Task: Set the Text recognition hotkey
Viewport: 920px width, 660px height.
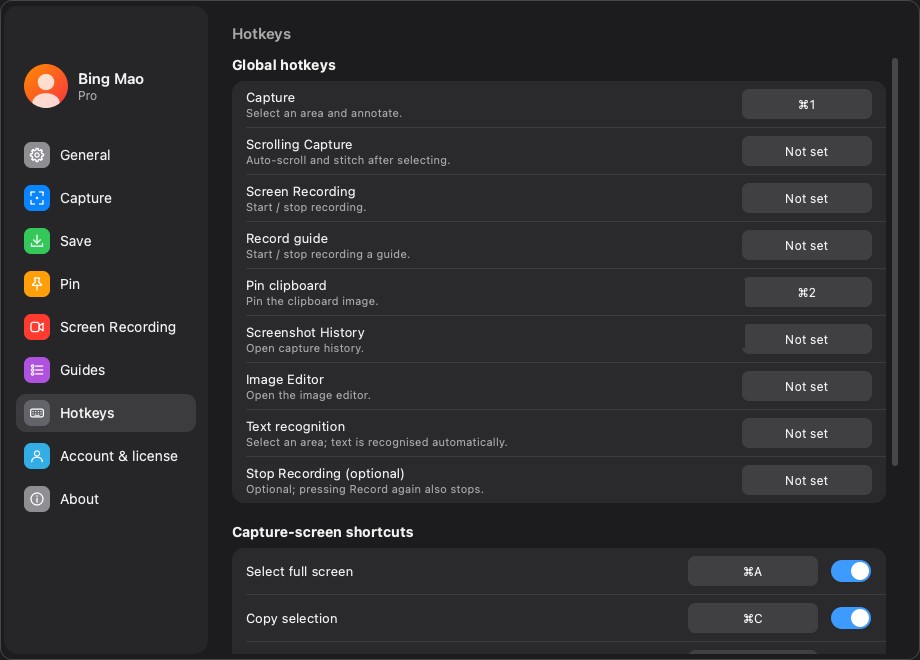Action: [x=806, y=433]
